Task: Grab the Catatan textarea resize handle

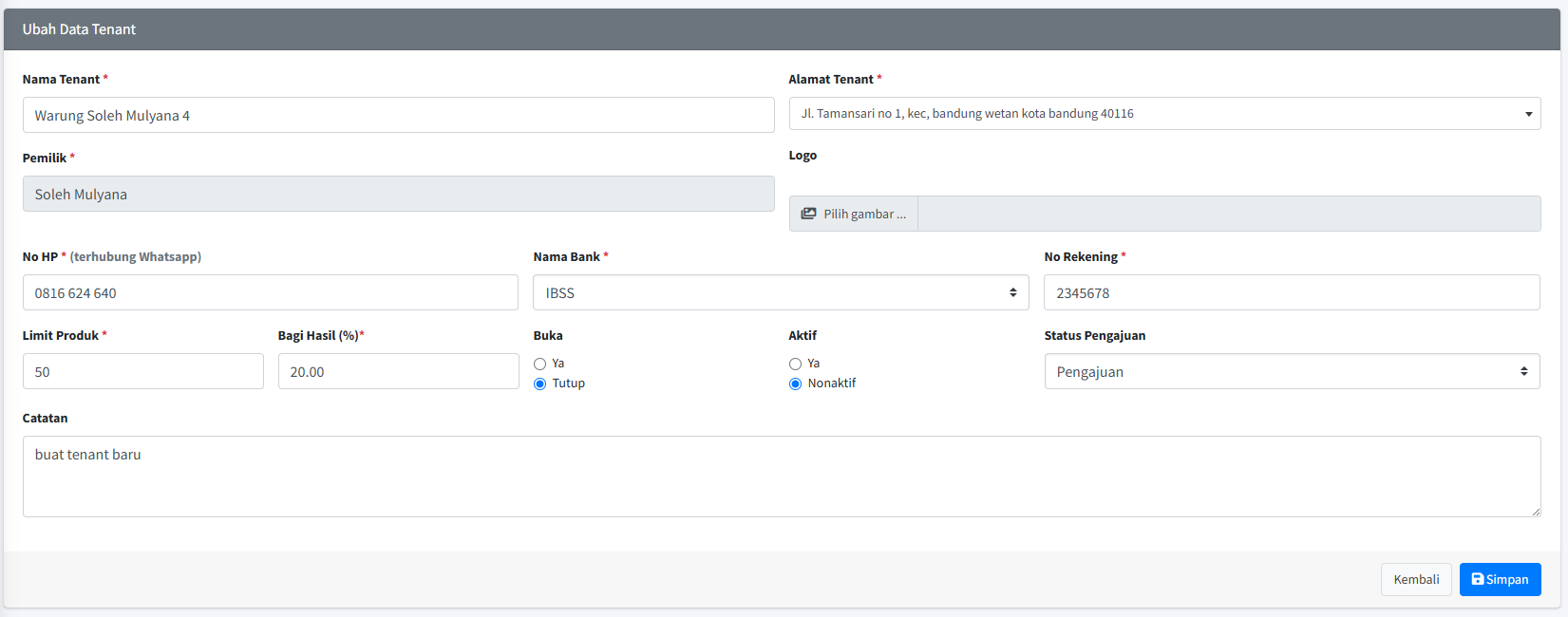Action: pyautogui.click(x=1535, y=512)
